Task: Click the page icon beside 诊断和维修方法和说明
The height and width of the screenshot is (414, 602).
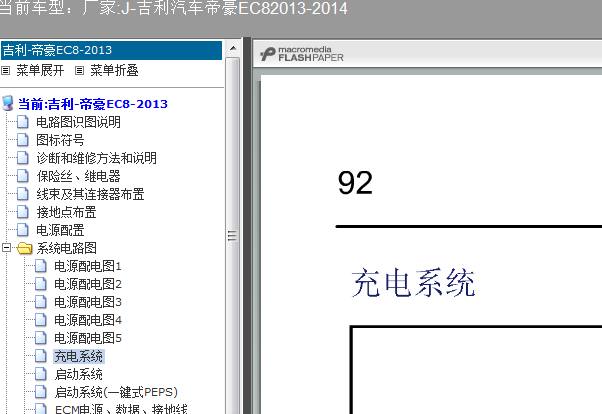Action: pyautogui.click(x=23, y=158)
